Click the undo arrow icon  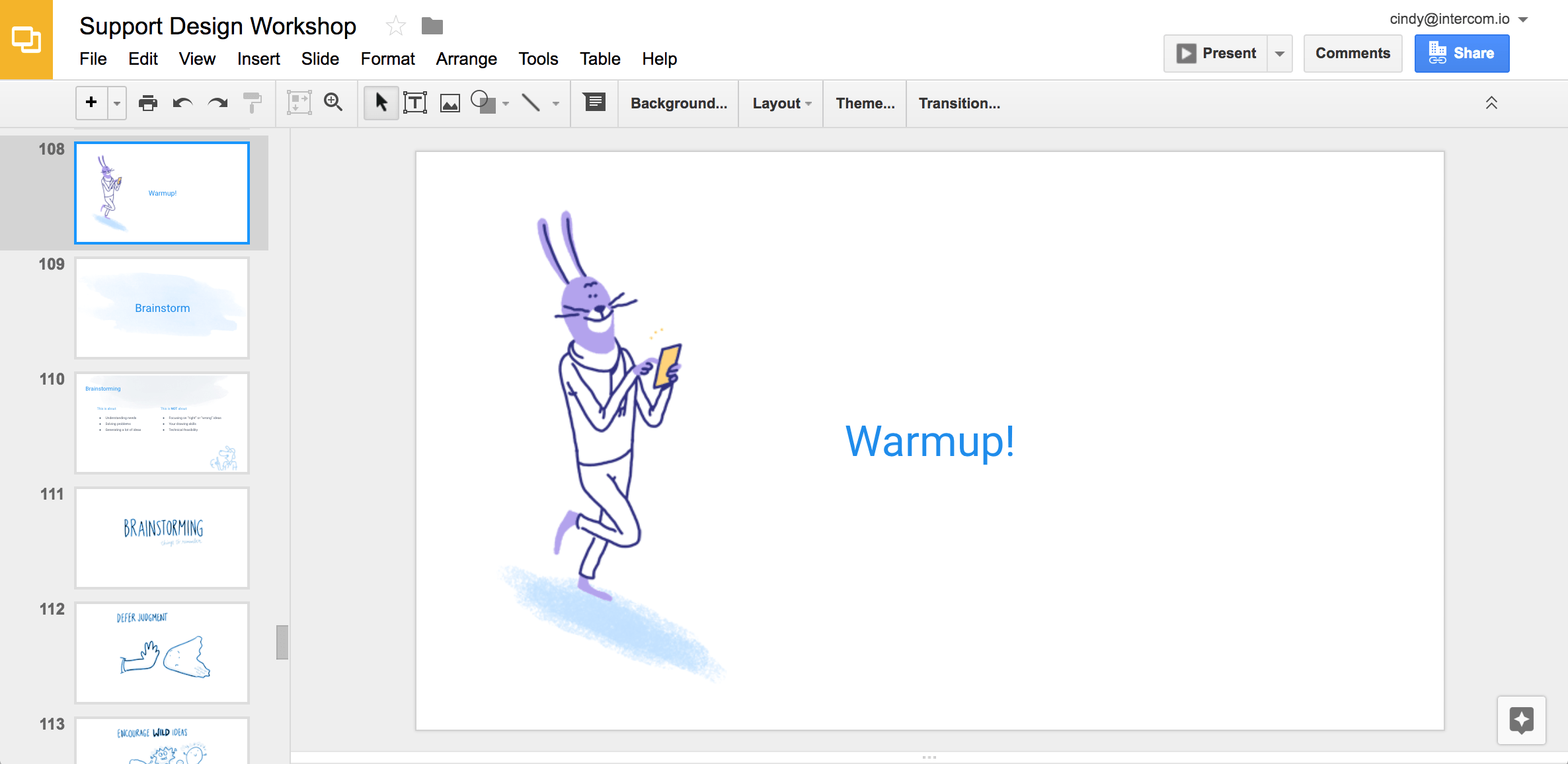click(182, 103)
